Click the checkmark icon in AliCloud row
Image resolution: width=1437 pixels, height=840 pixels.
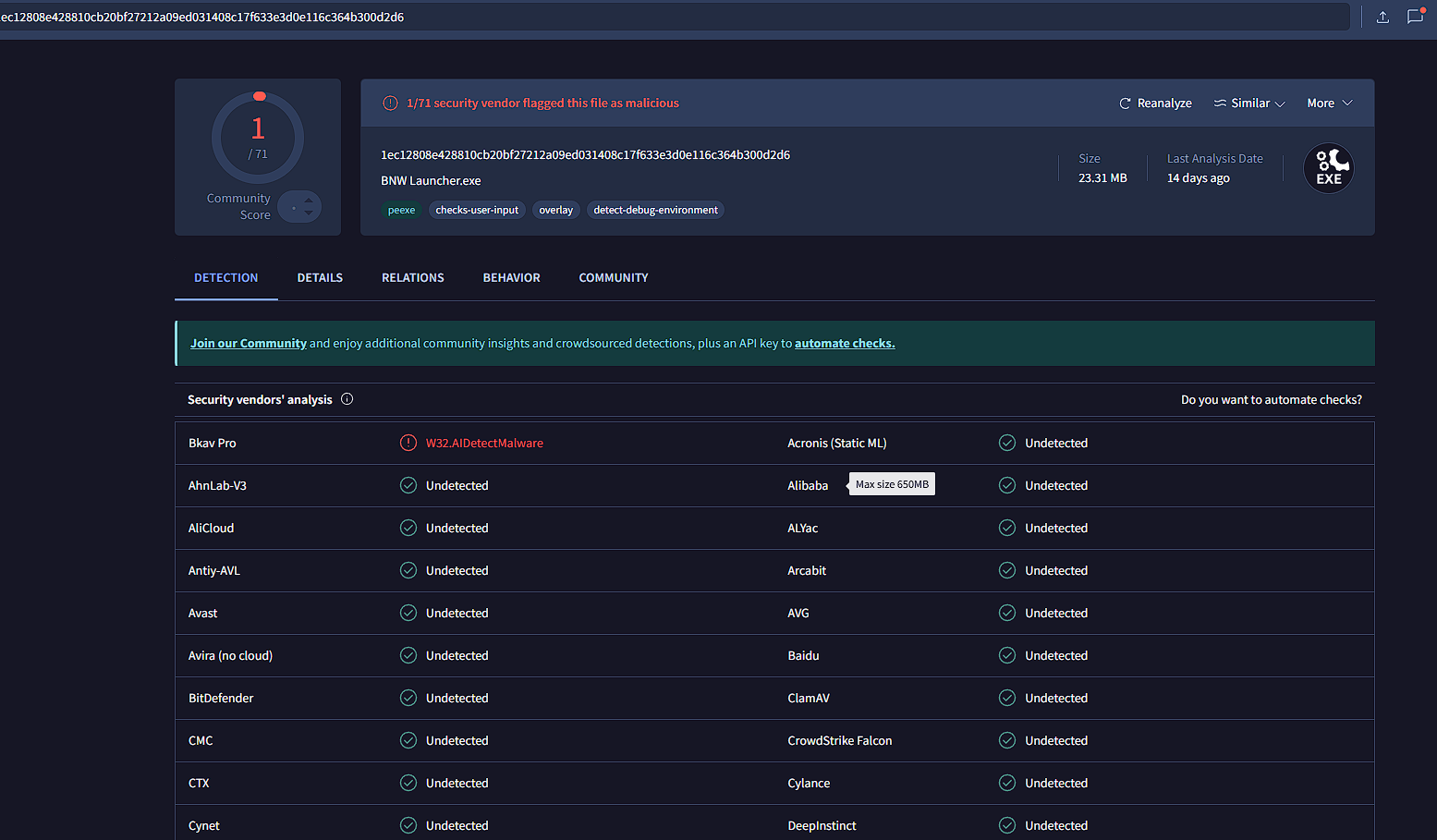coord(408,528)
